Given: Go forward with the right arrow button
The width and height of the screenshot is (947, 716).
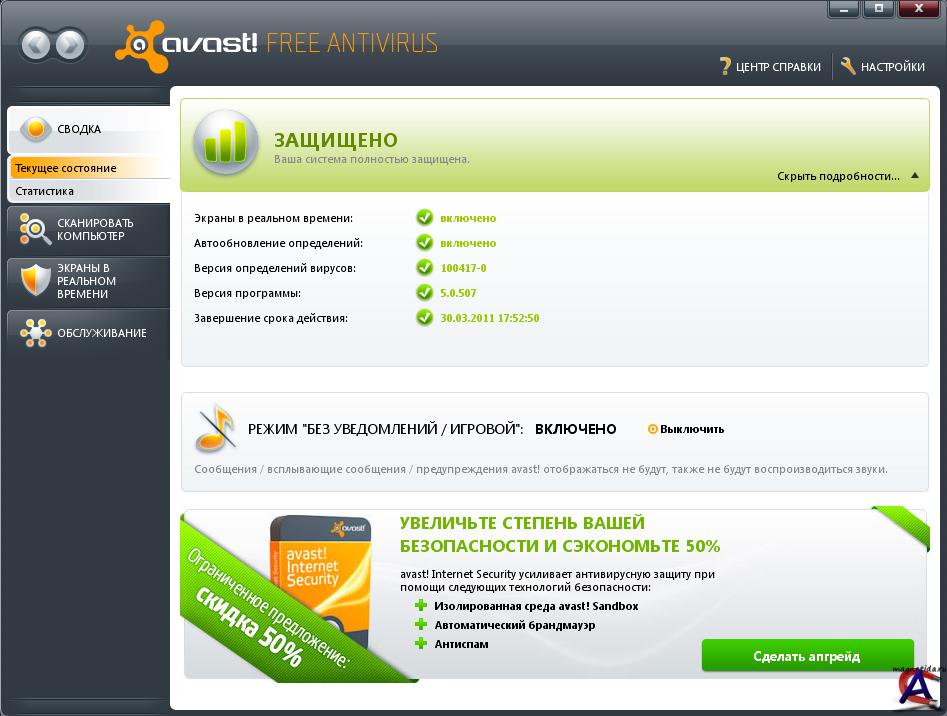Looking at the screenshot, I should pyautogui.click(x=71, y=45).
